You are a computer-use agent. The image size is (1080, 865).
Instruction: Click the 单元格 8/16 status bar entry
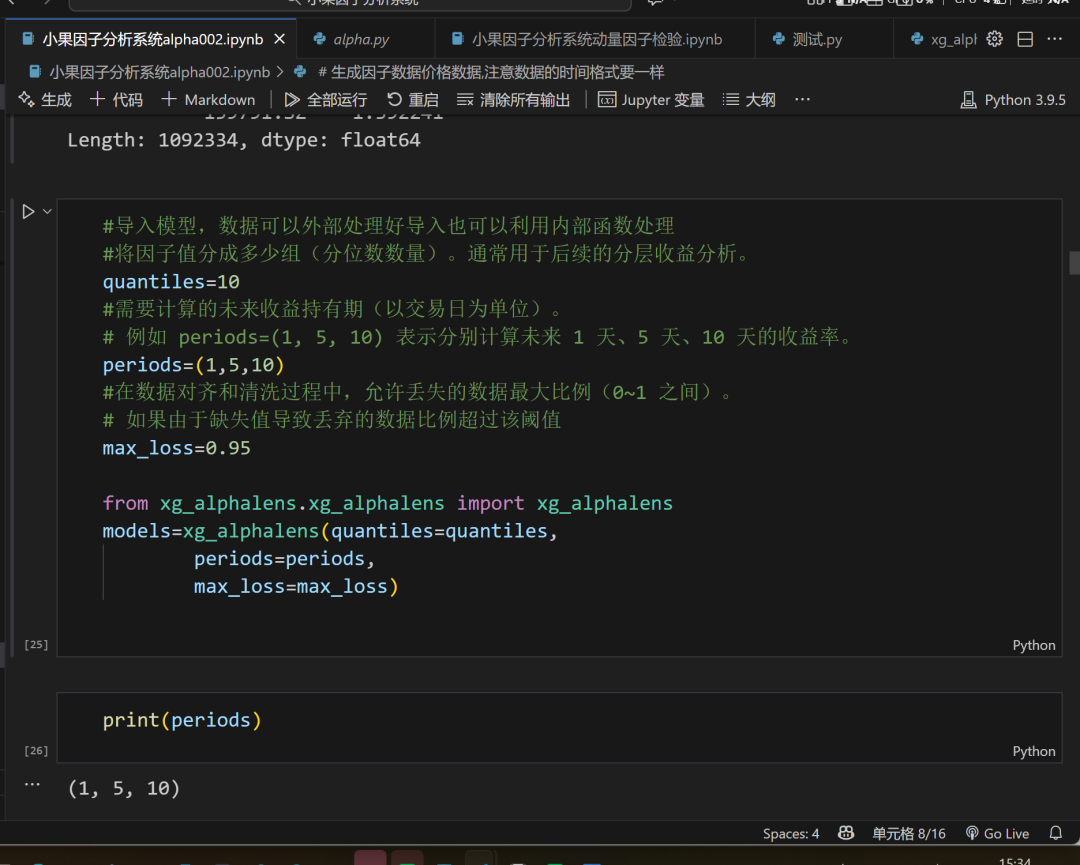point(908,834)
